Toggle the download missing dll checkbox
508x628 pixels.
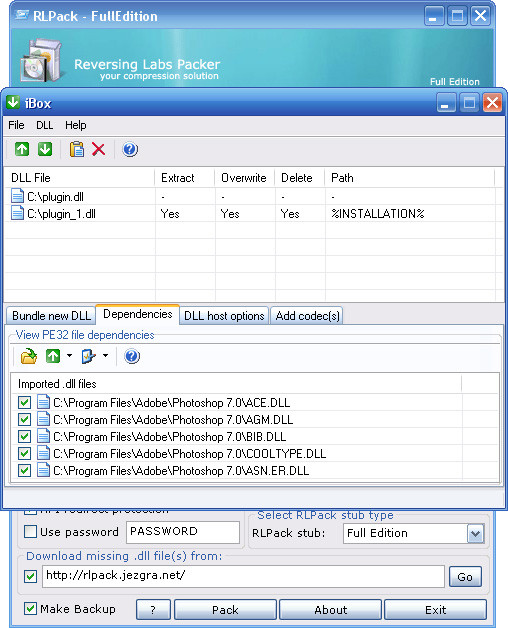point(30,576)
